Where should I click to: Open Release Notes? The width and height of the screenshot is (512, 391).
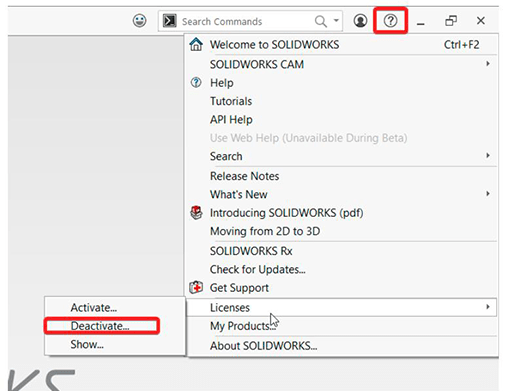click(x=342, y=176)
